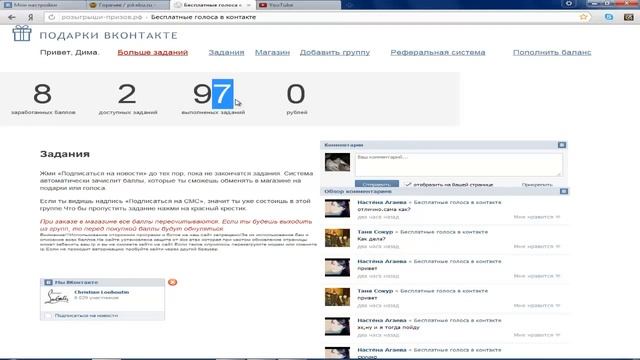Viewport: 640px width, 360px height.
Task: Click the VK icon in comments overview header
Action: click(564, 191)
